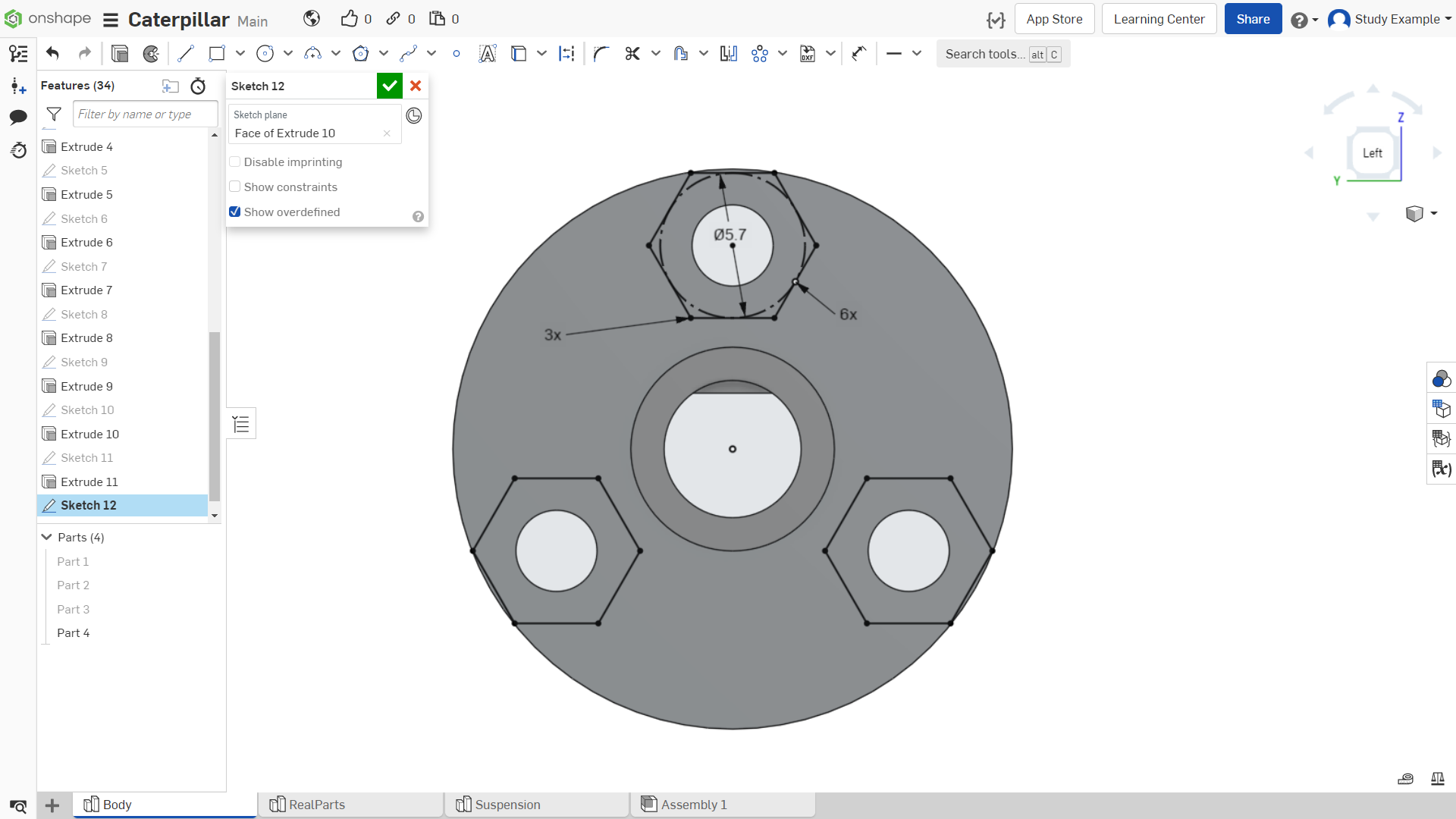The height and width of the screenshot is (819, 1456).
Task: Switch to the Assembly 1 tab
Action: coord(723,805)
